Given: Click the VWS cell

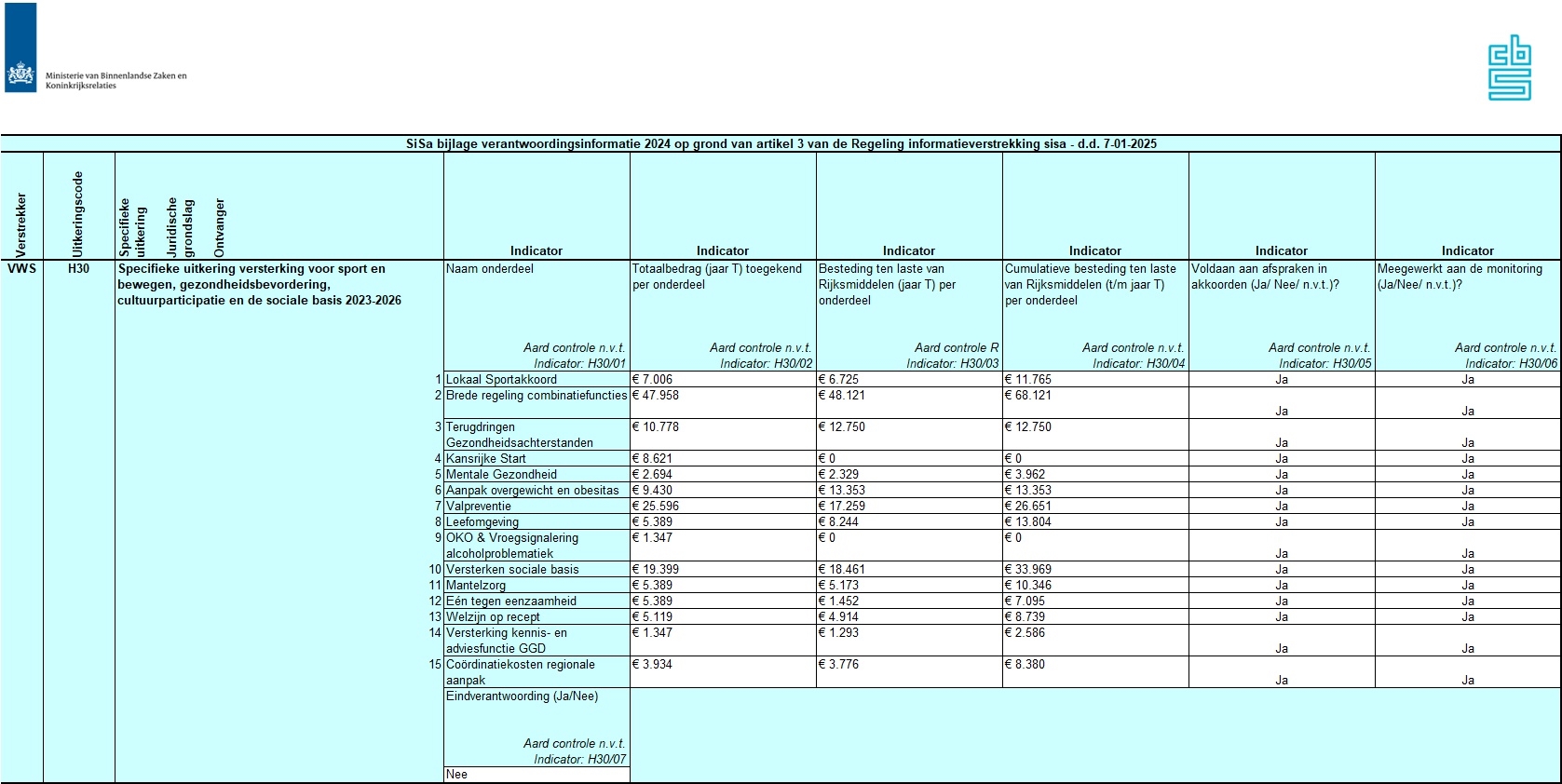Looking at the screenshot, I should (x=21, y=269).
